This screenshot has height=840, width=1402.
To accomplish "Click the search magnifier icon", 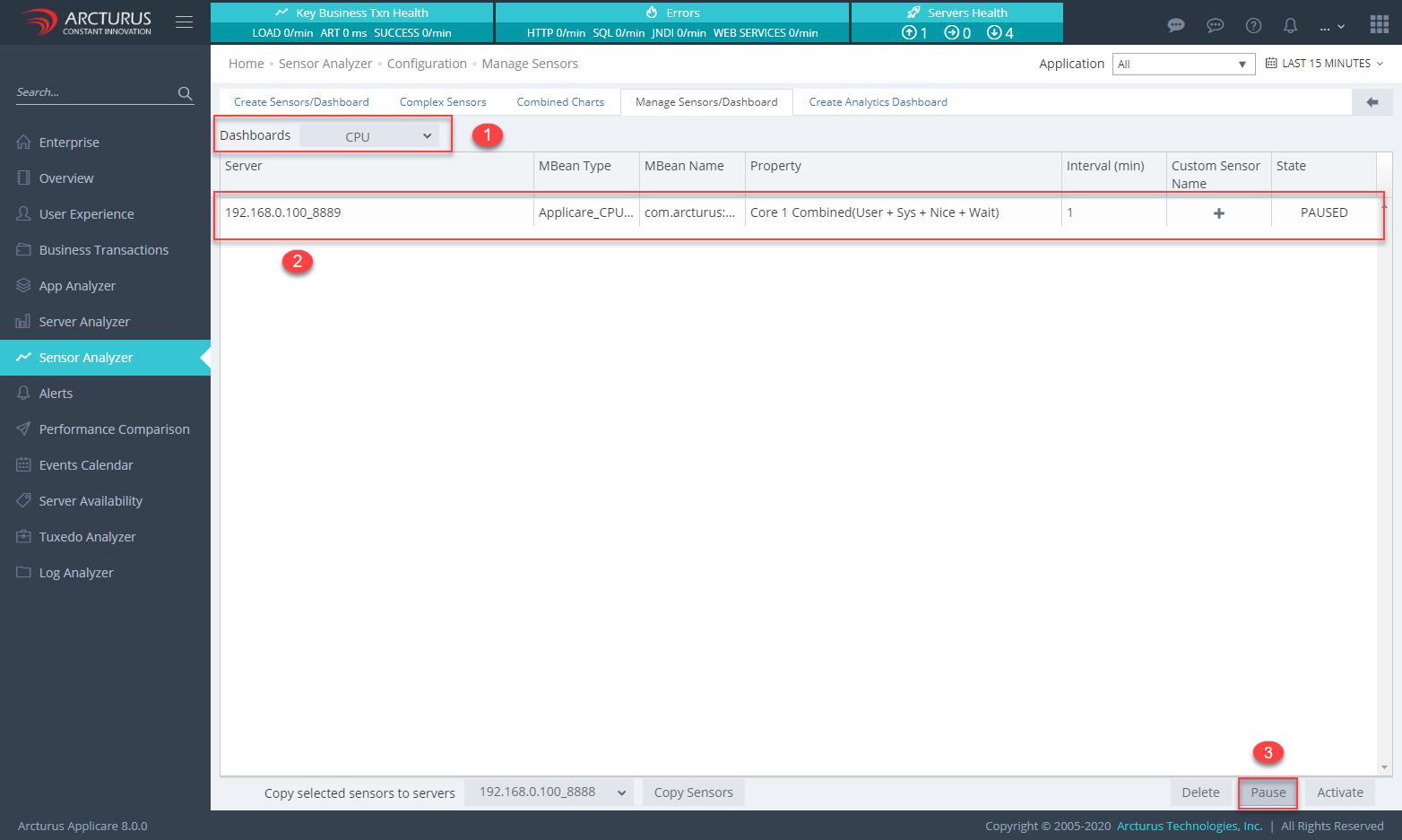I will [x=185, y=93].
